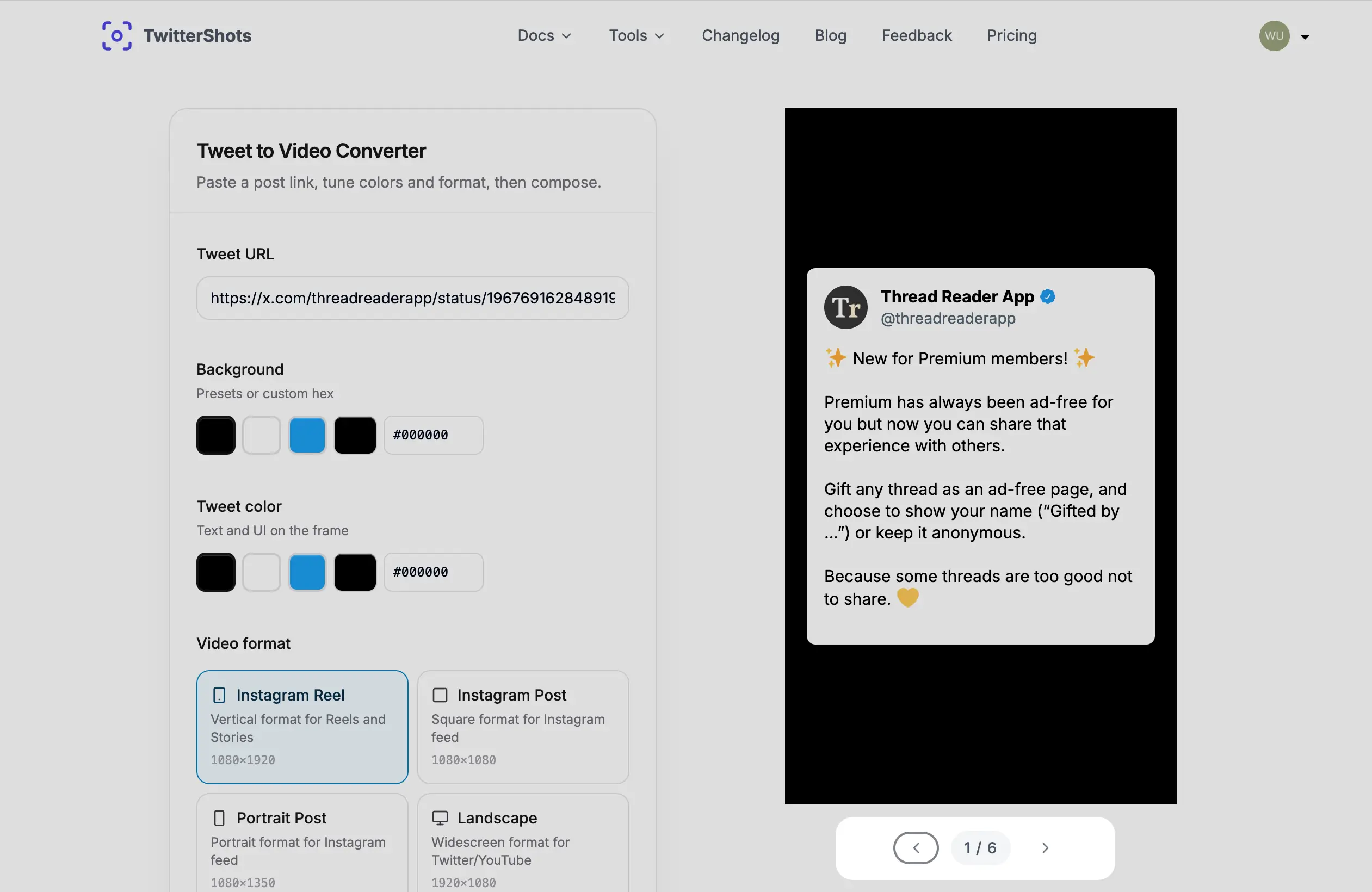The image size is (1372, 892).
Task: Open the TwitterShots home link
Action: 176,36
